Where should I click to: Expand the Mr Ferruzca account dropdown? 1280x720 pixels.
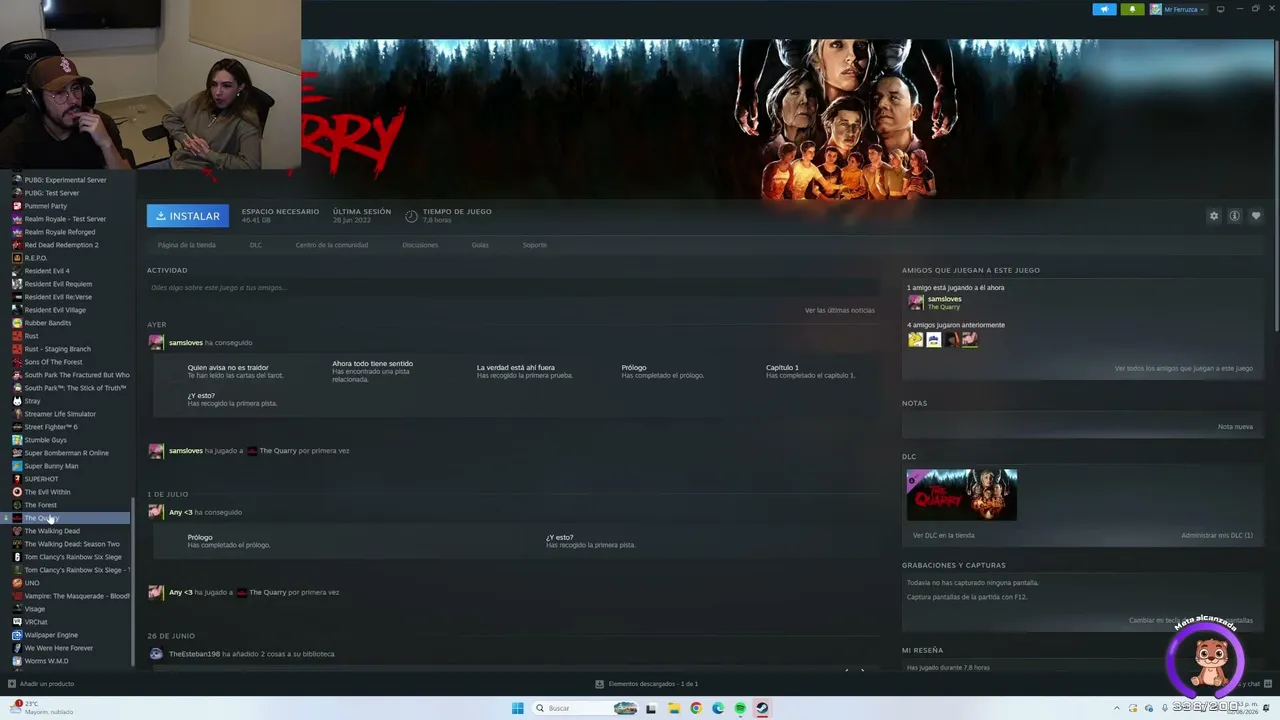click(x=1177, y=9)
